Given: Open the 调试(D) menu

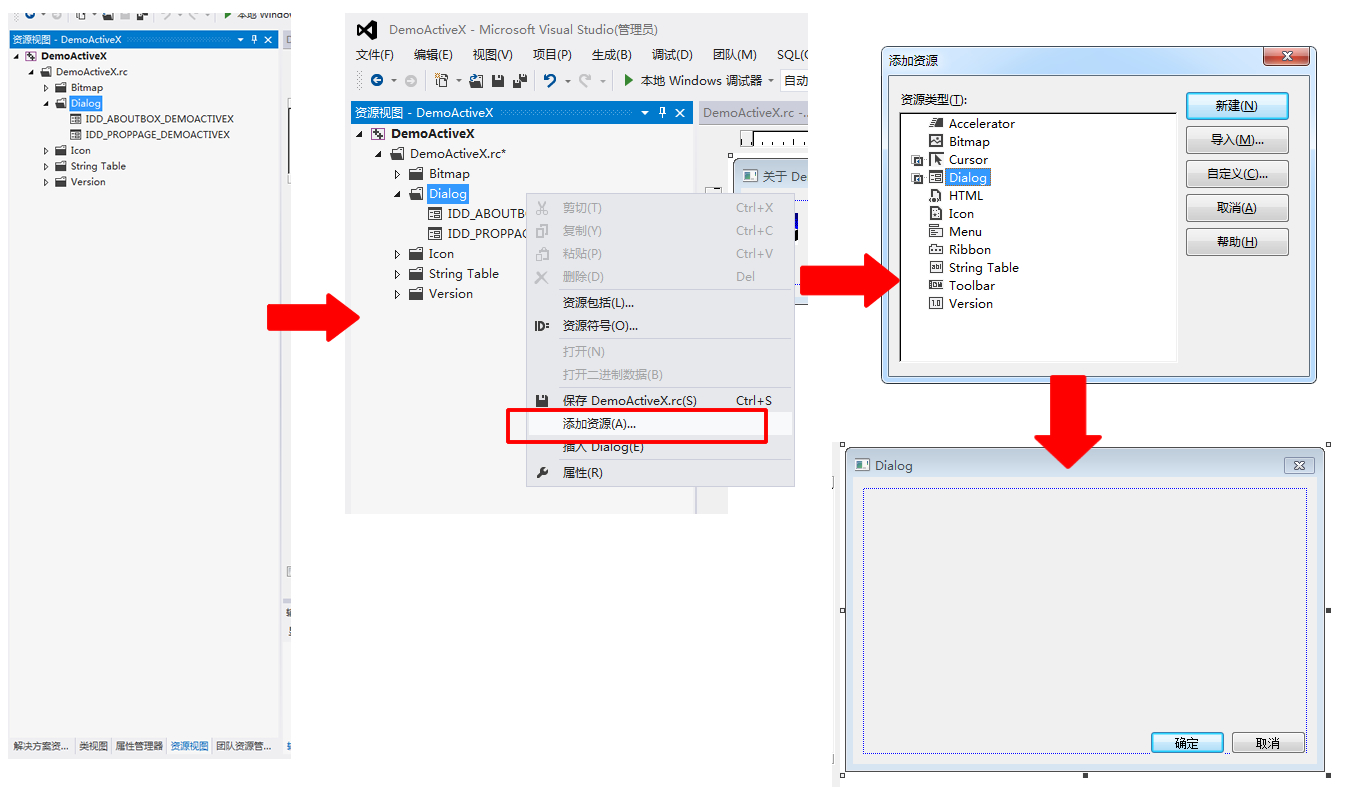Looking at the screenshot, I should coord(672,55).
